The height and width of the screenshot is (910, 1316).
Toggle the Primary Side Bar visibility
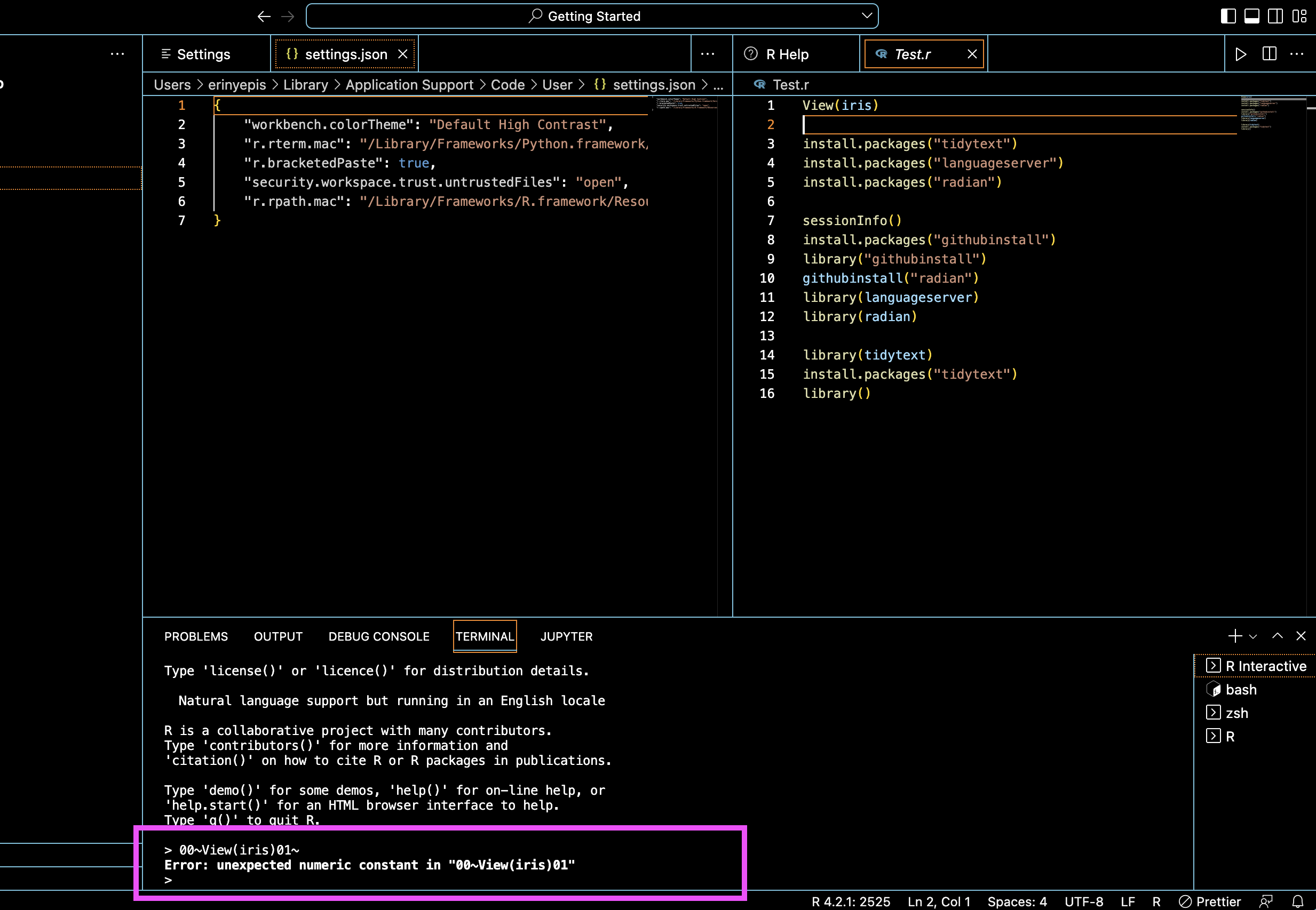tap(1227, 16)
